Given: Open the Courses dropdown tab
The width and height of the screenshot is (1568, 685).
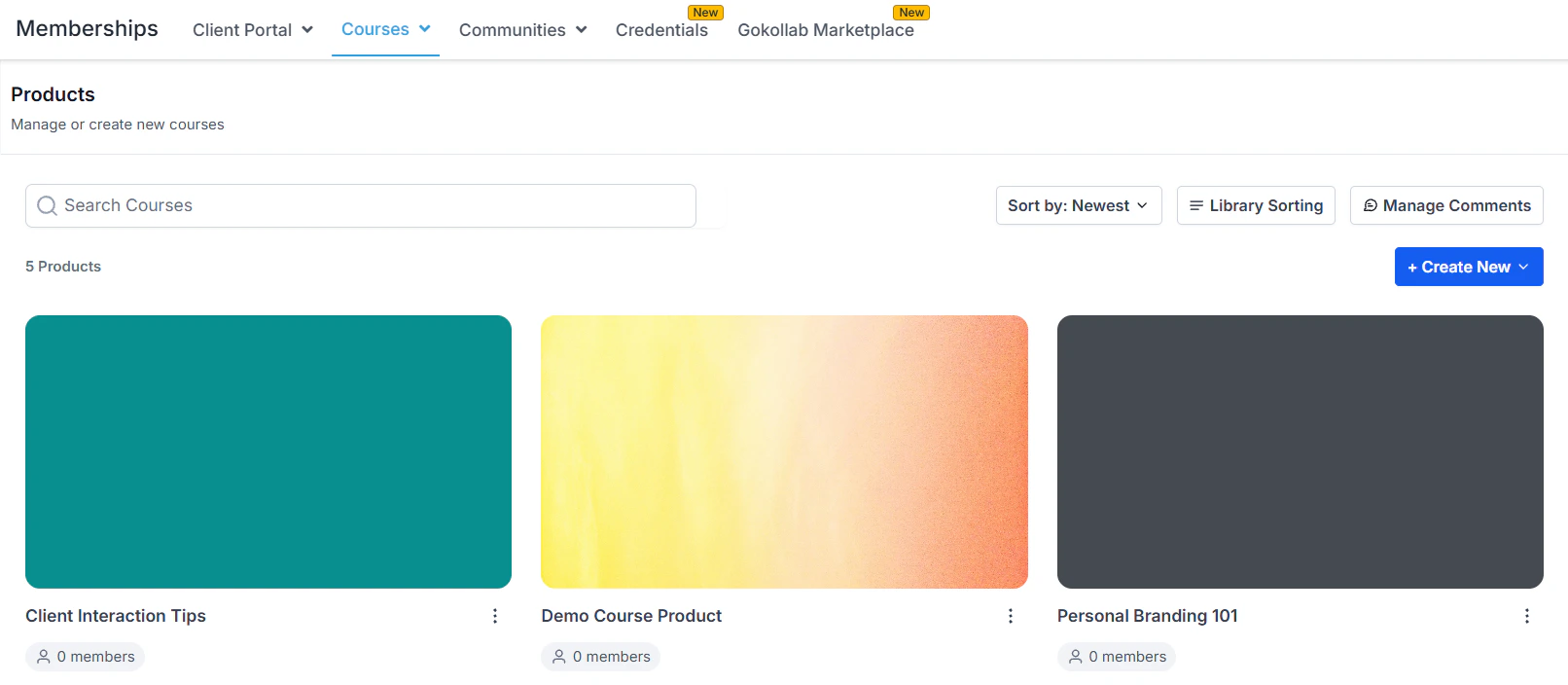Looking at the screenshot, I should point(385,29).
